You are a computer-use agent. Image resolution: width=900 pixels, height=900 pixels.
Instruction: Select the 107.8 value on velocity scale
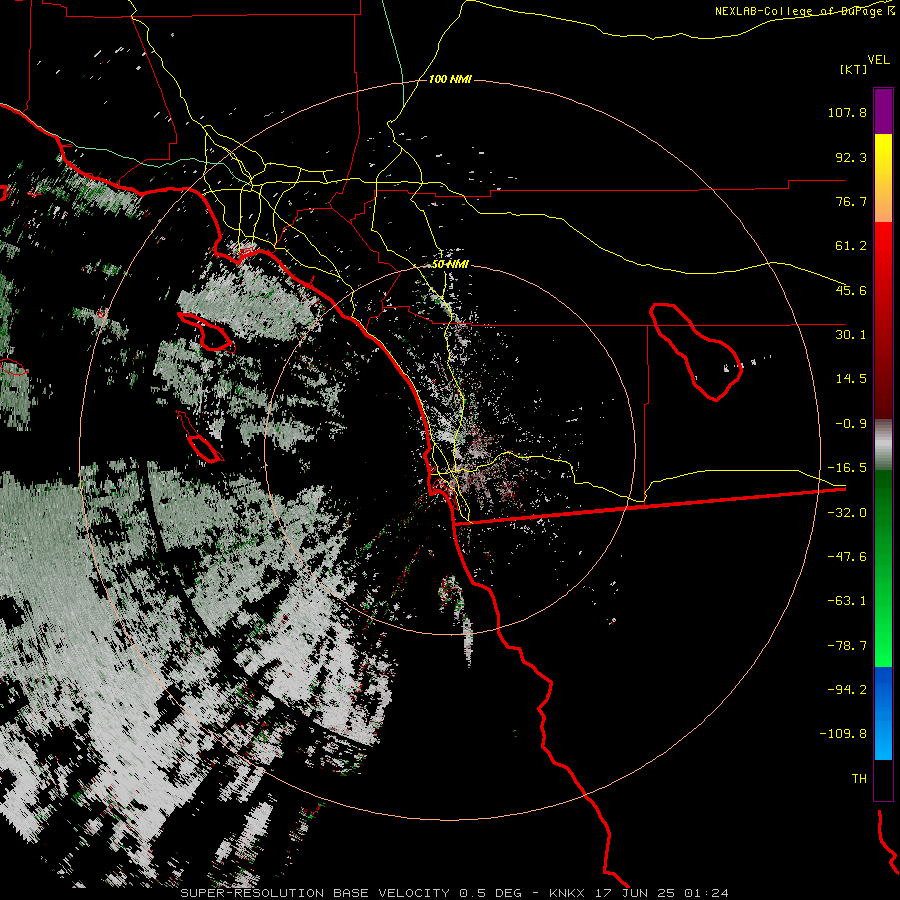coord(847,112)
